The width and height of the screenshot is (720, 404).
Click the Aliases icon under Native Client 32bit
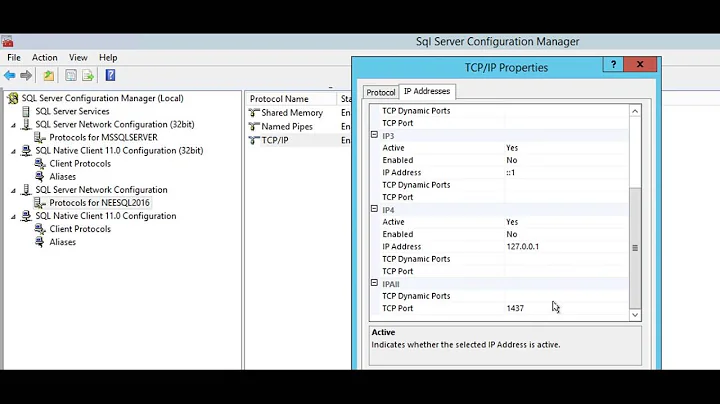point(40,177)
